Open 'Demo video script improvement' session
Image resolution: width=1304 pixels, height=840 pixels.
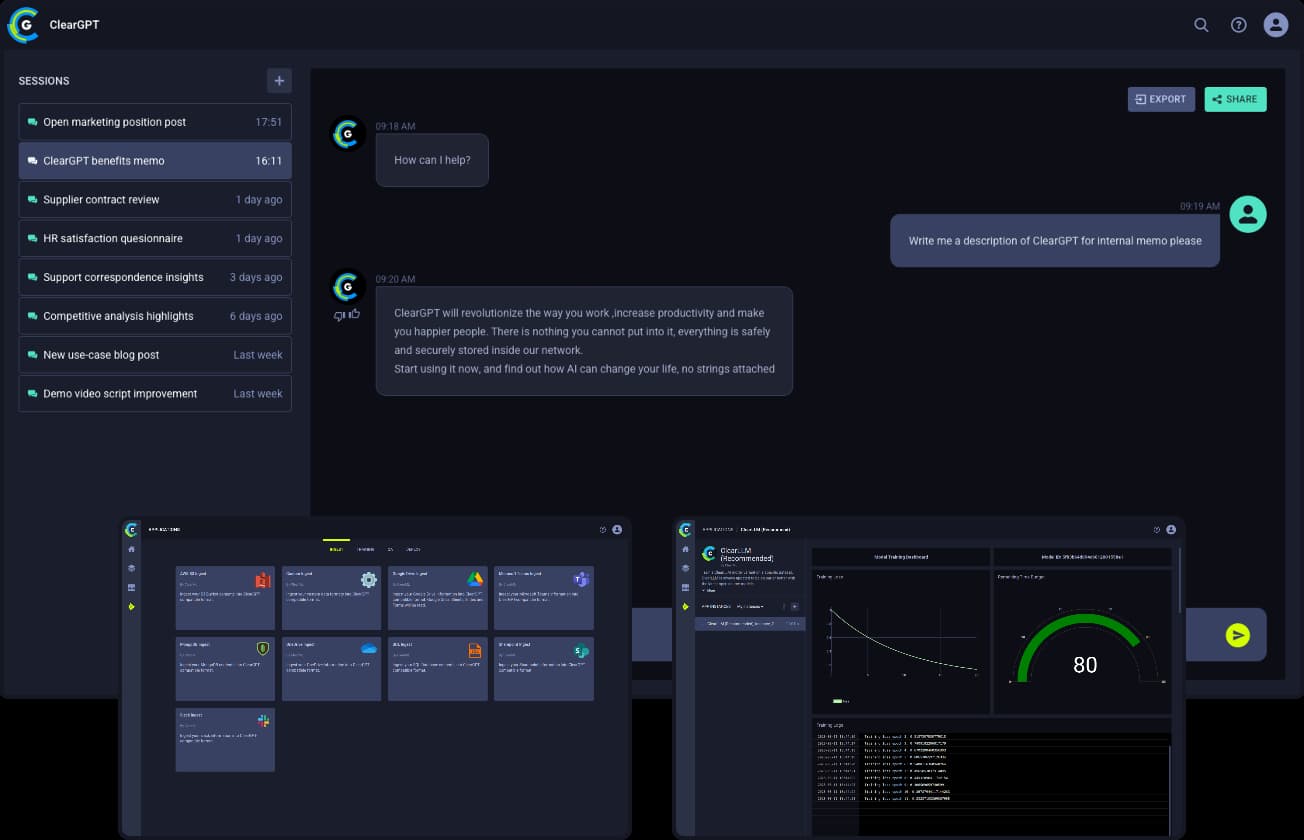155,394
